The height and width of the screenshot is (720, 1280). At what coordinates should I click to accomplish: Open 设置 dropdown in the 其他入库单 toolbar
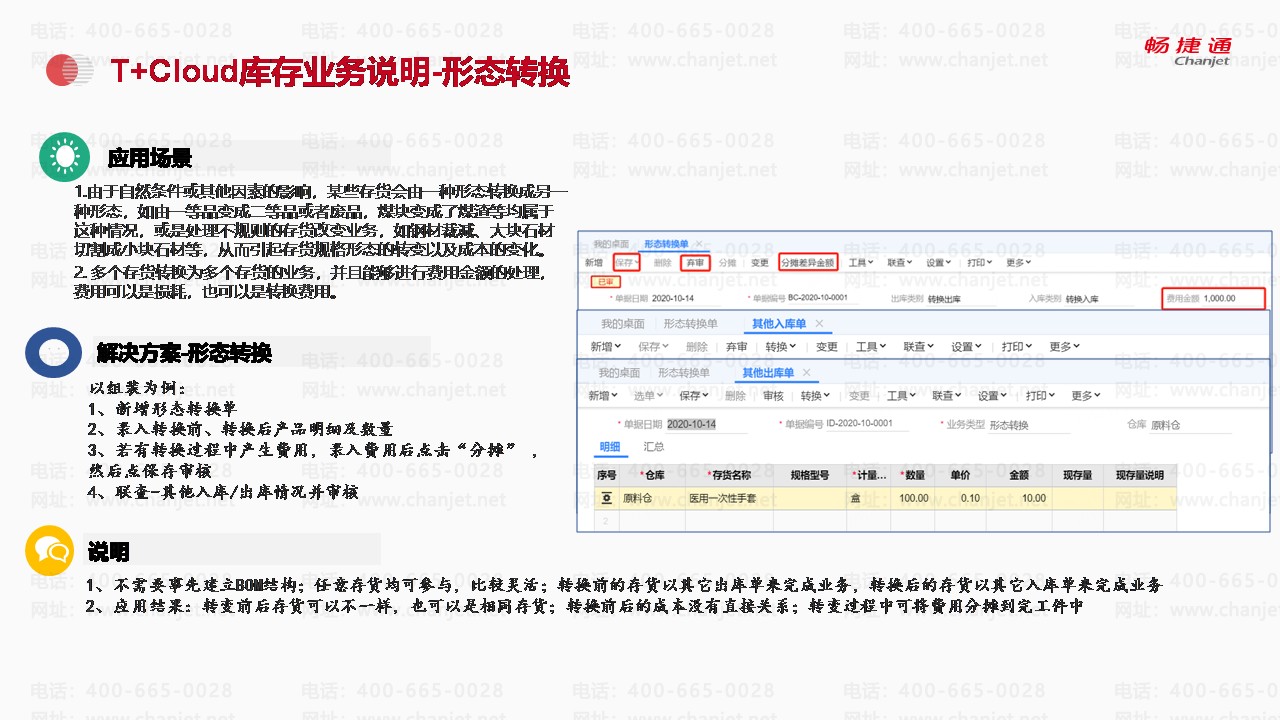pyautogui.click(x=967, y=347)
